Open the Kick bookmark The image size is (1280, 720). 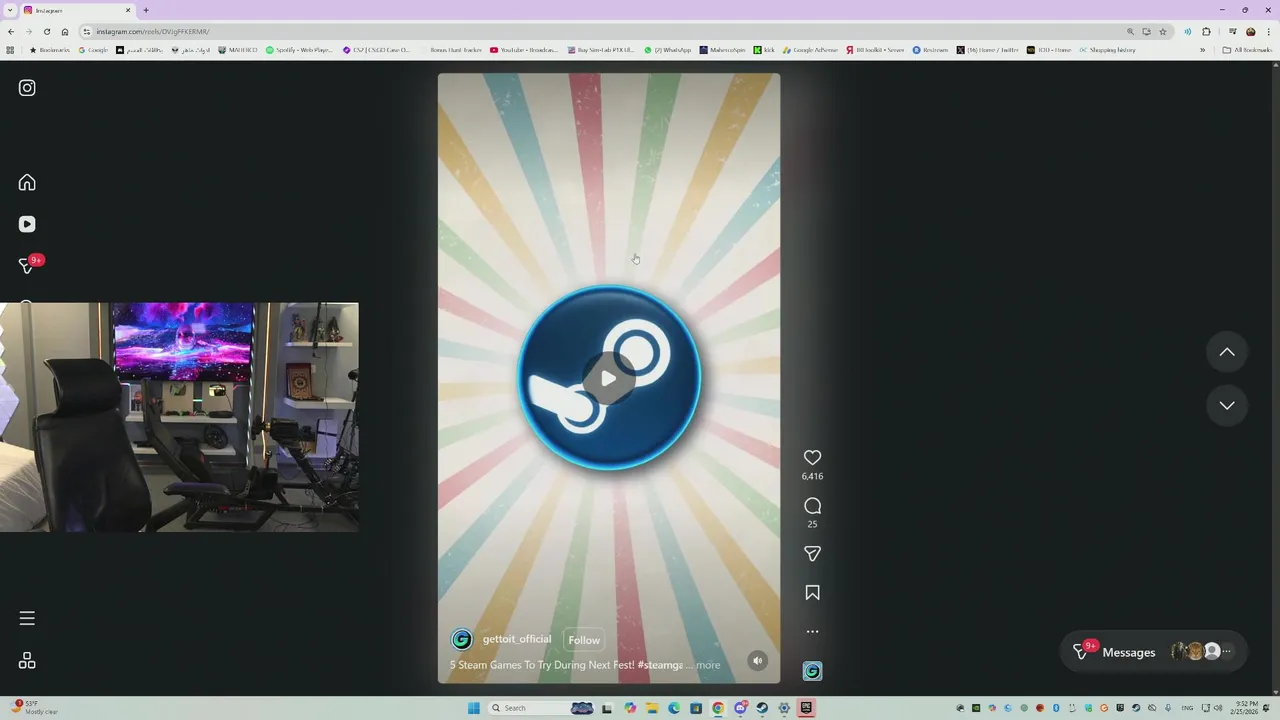point(764,50)
